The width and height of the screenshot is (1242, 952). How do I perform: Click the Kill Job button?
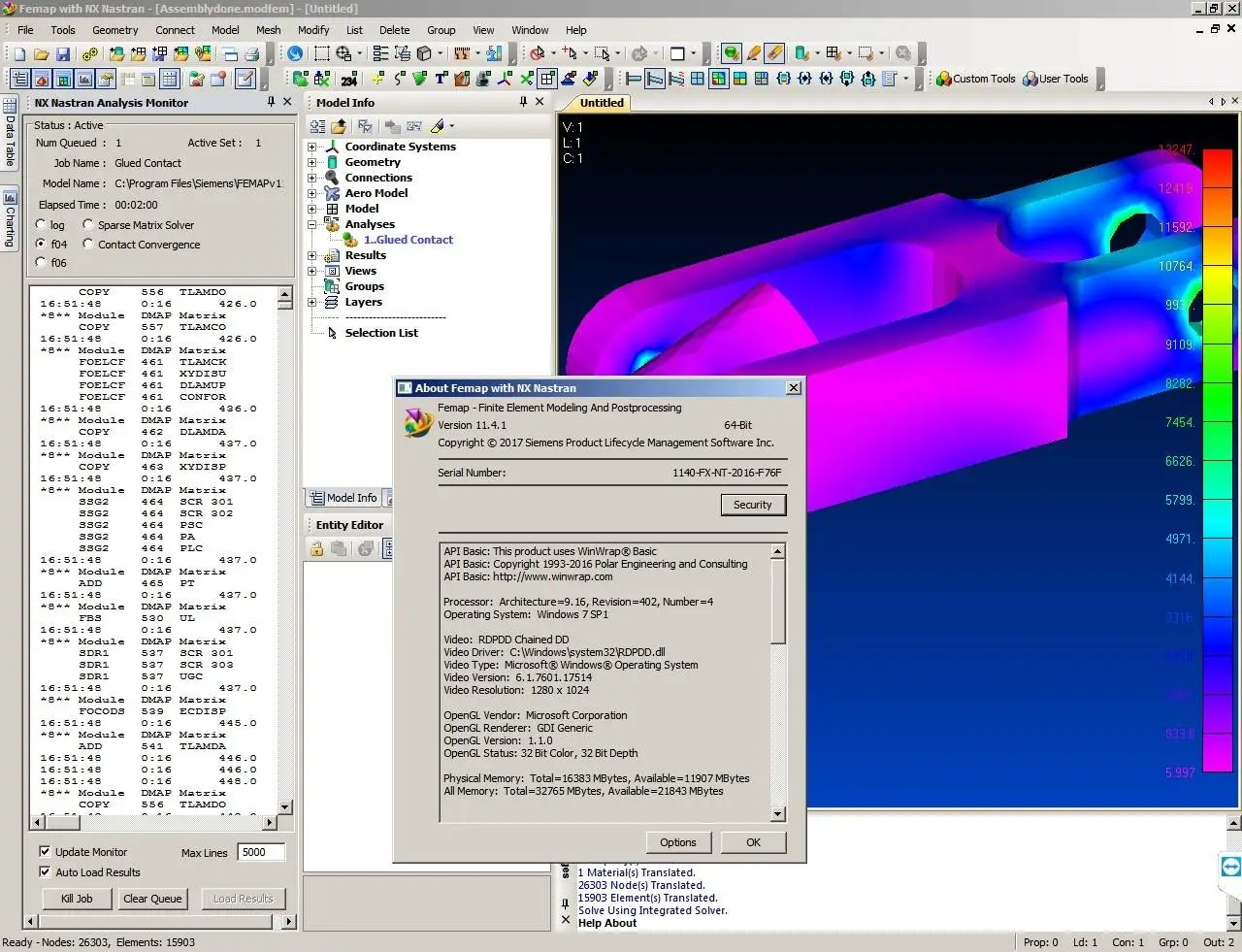(x=77, y=899)
